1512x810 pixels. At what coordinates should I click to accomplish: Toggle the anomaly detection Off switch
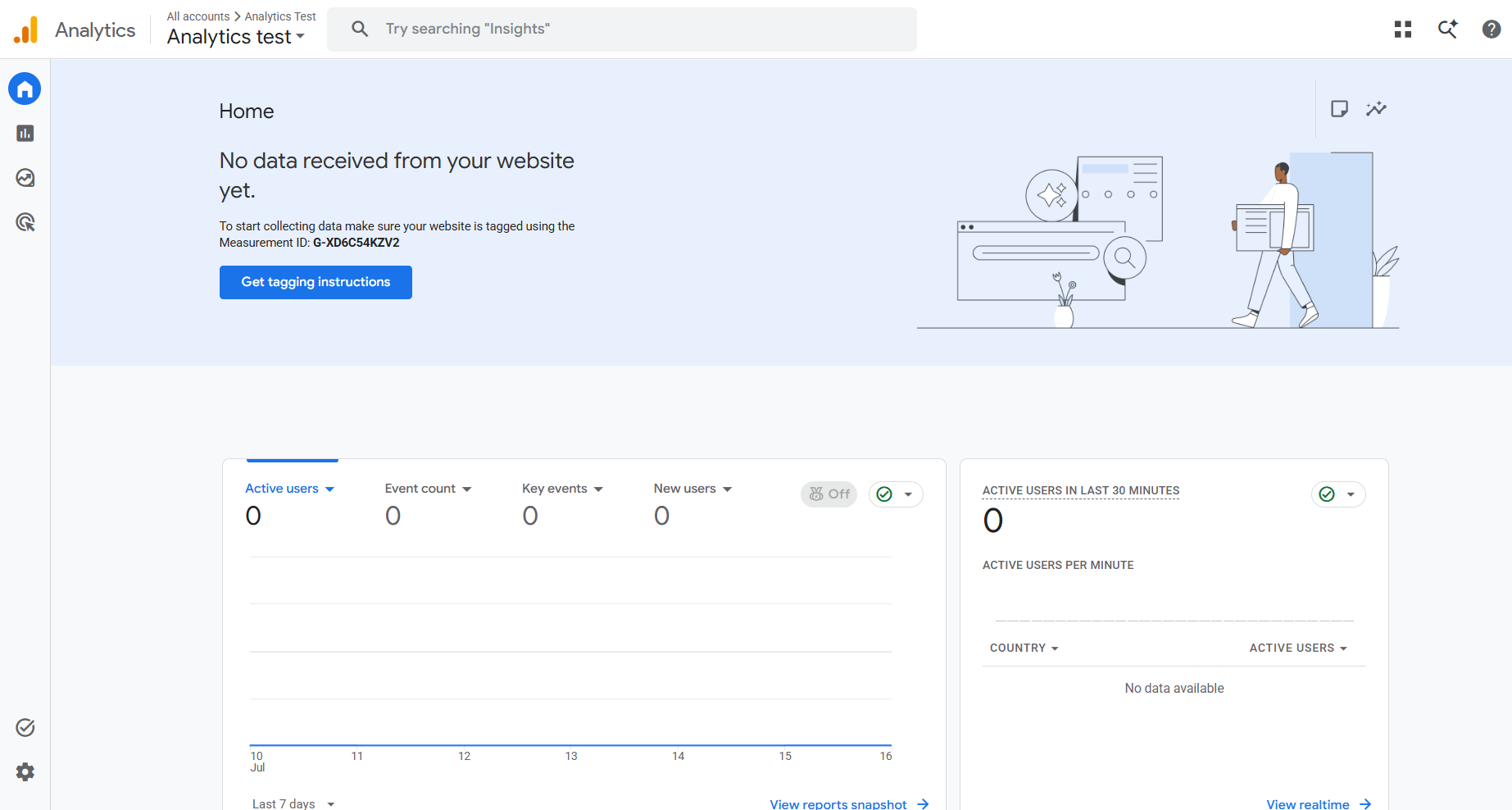tap(829, 494)
